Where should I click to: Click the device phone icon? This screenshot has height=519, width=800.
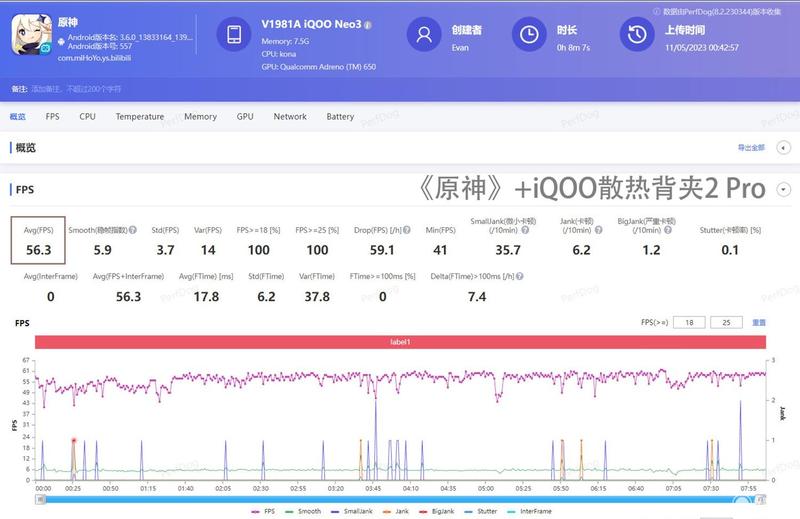[234, 34]
